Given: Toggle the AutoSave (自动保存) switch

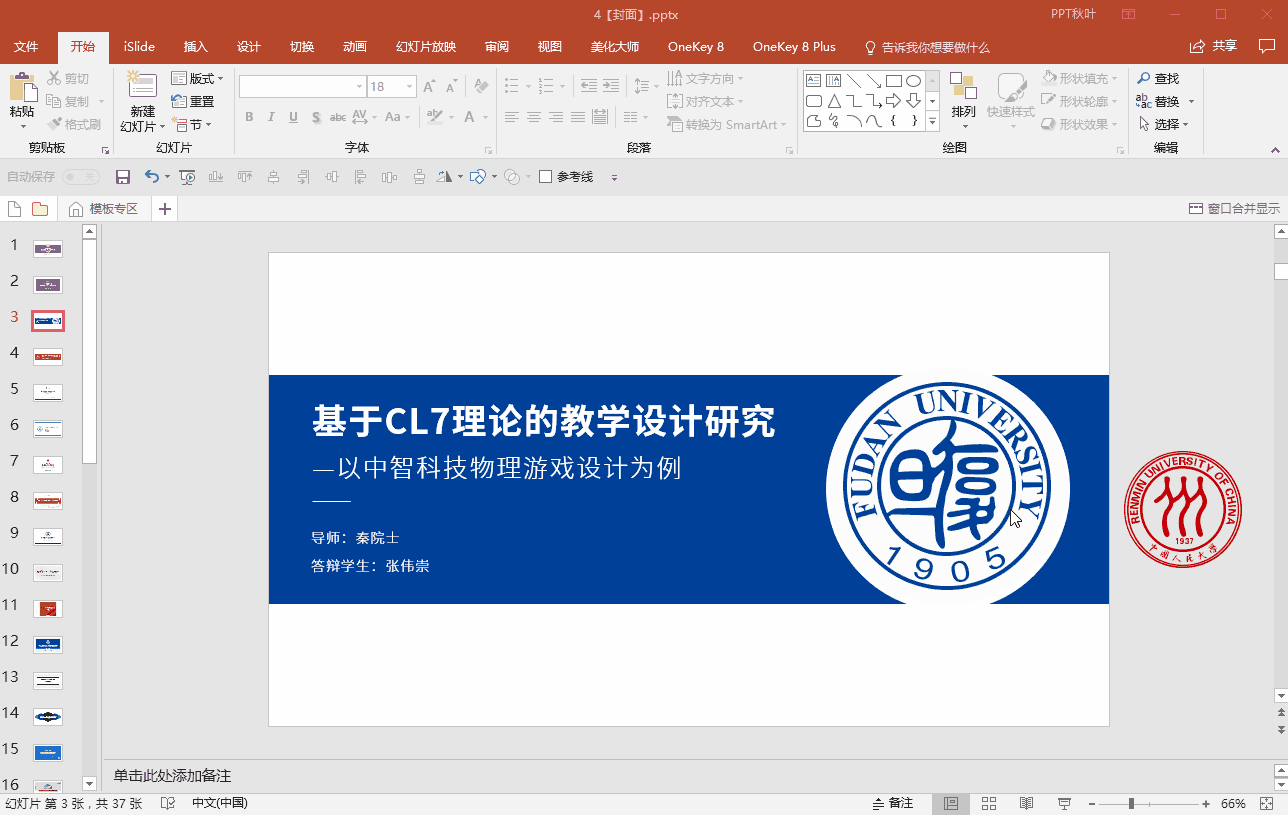Looking at the screenshot, I should point(81,177).
